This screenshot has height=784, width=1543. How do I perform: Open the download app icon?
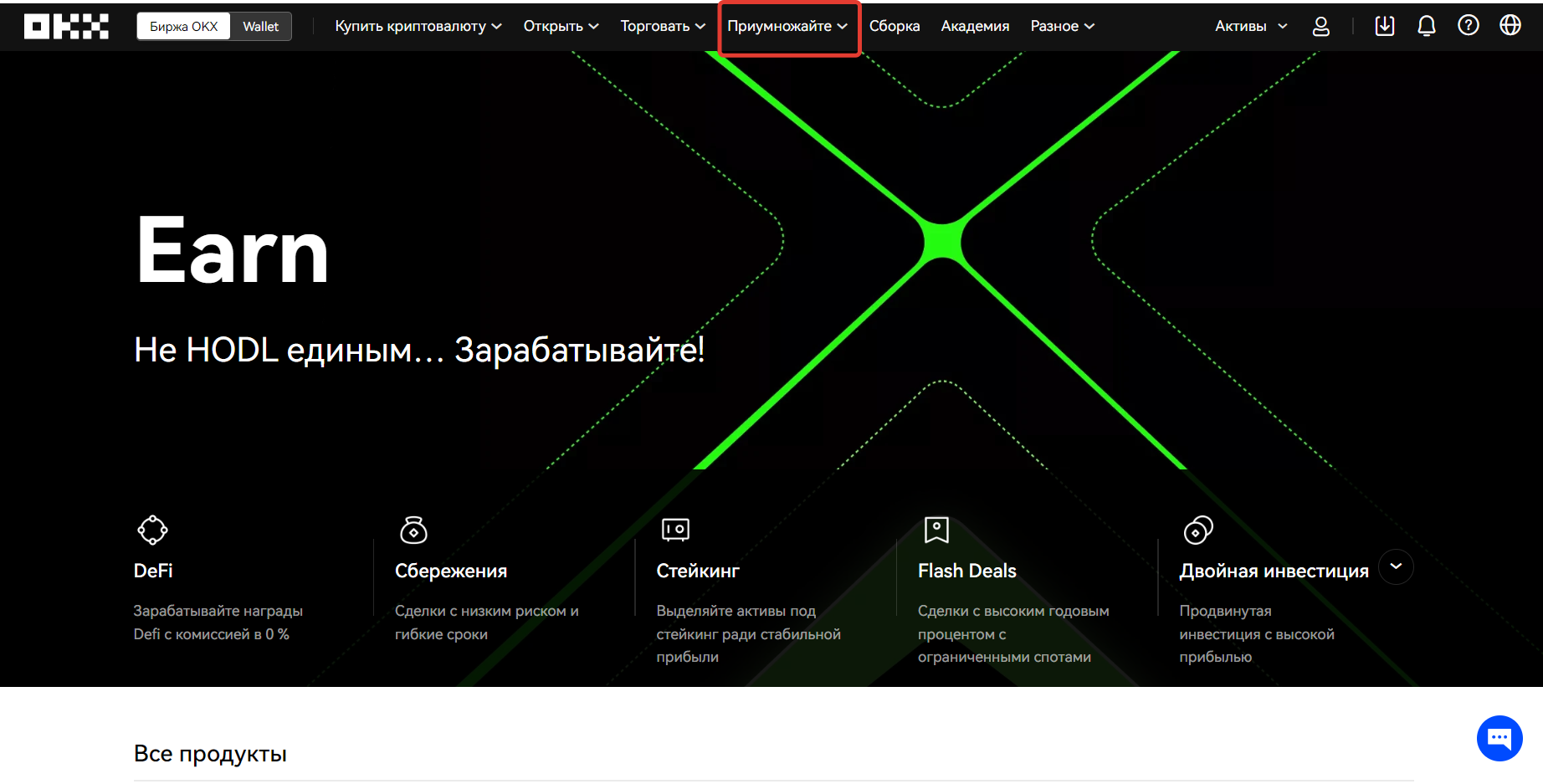pos(1385,26)
